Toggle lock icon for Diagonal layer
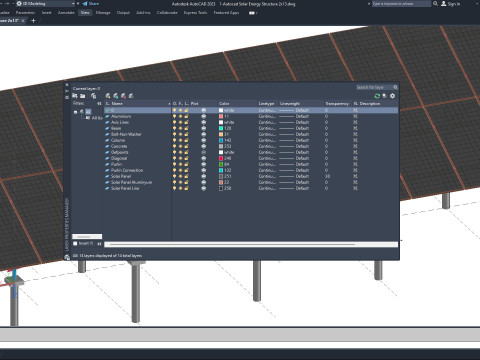This screenshot has width=480, height=360. tap(186, 158)
